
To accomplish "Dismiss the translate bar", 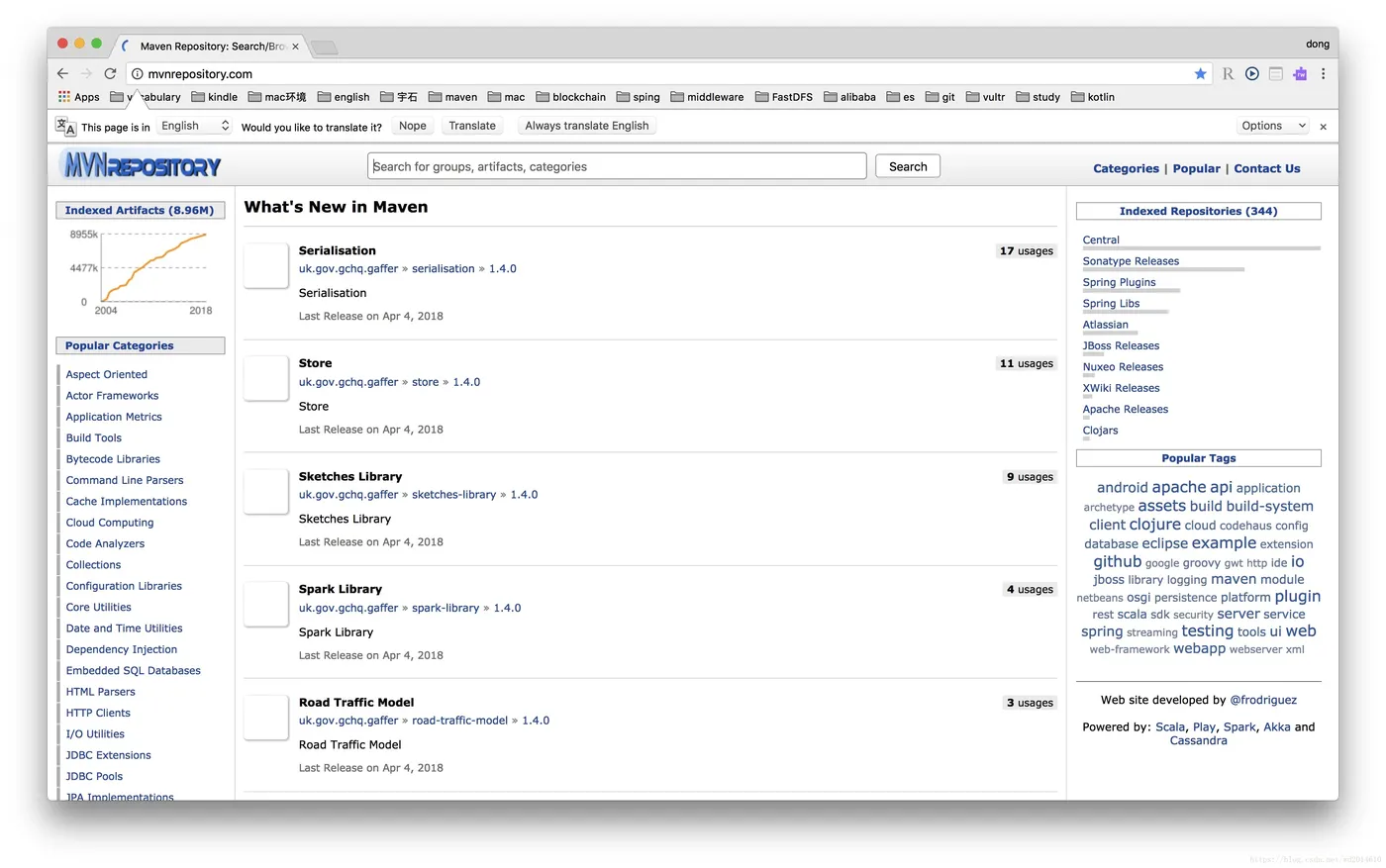I will [1323, 127].
